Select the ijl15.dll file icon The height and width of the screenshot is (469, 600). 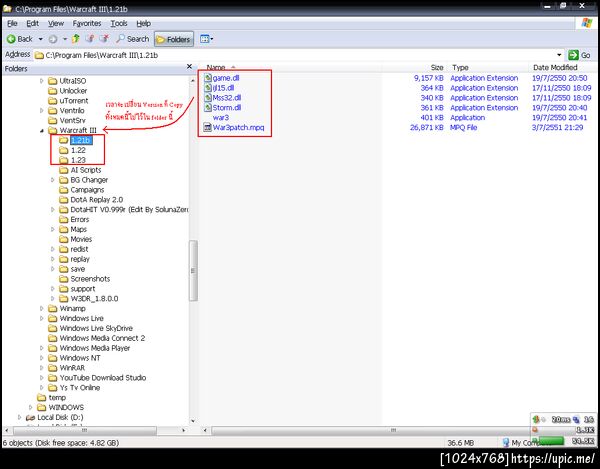208,88
